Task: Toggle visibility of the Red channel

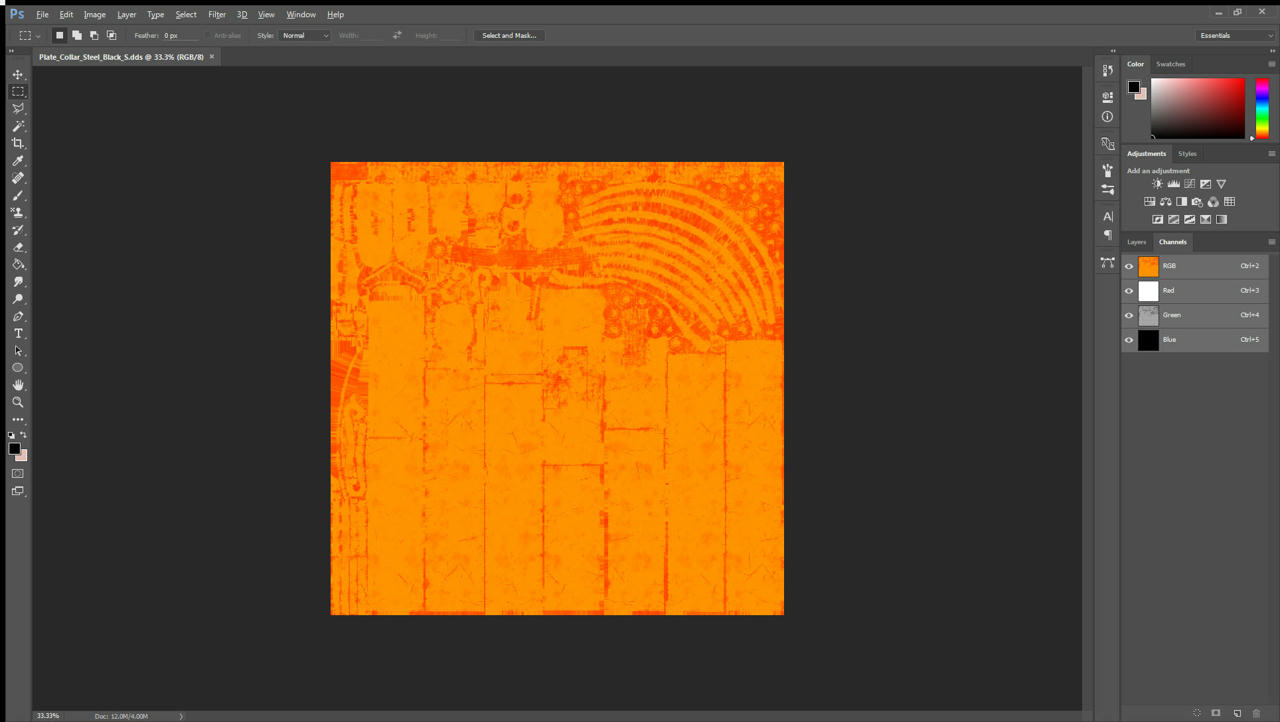Action: tap(1129, 291)
